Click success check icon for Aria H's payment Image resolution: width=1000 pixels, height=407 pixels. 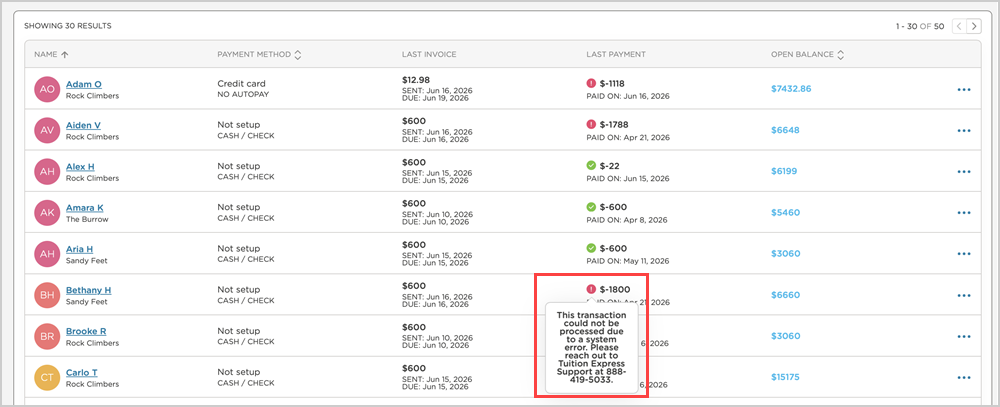point(591,248)
